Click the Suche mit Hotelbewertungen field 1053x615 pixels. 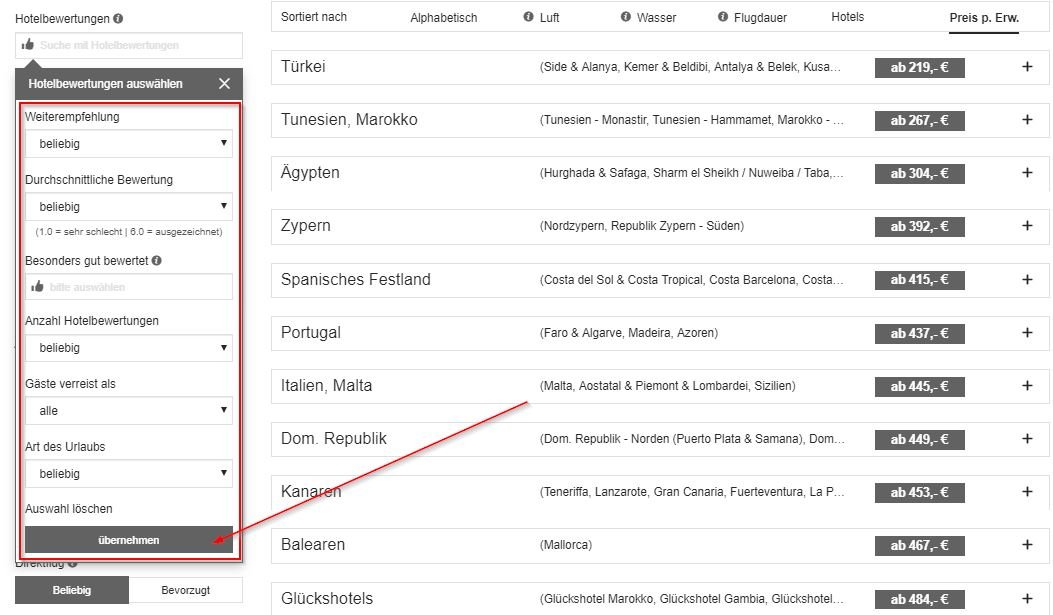[128, 45]
